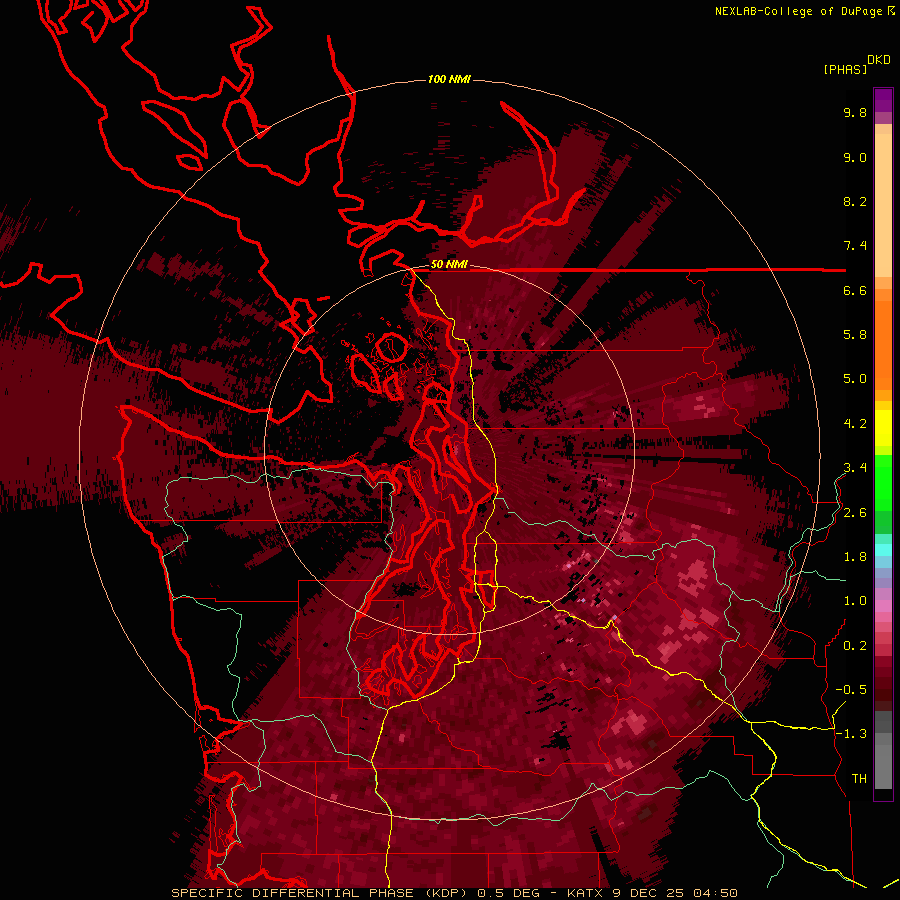
Task: Click the 3.4 scale value
Action: coord(855,468)
